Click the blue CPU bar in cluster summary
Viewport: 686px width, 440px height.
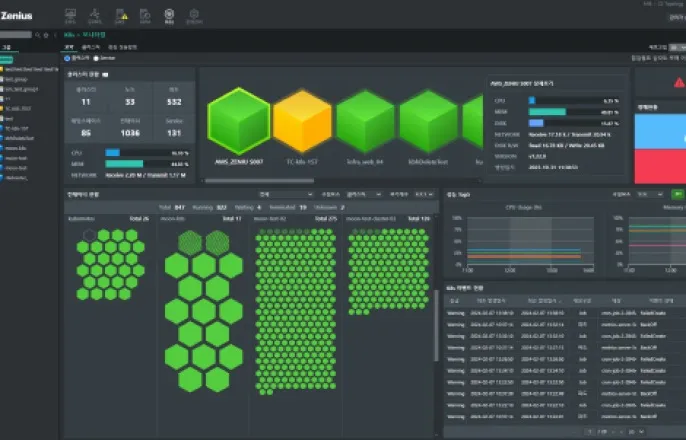click(x=112, y=153)
